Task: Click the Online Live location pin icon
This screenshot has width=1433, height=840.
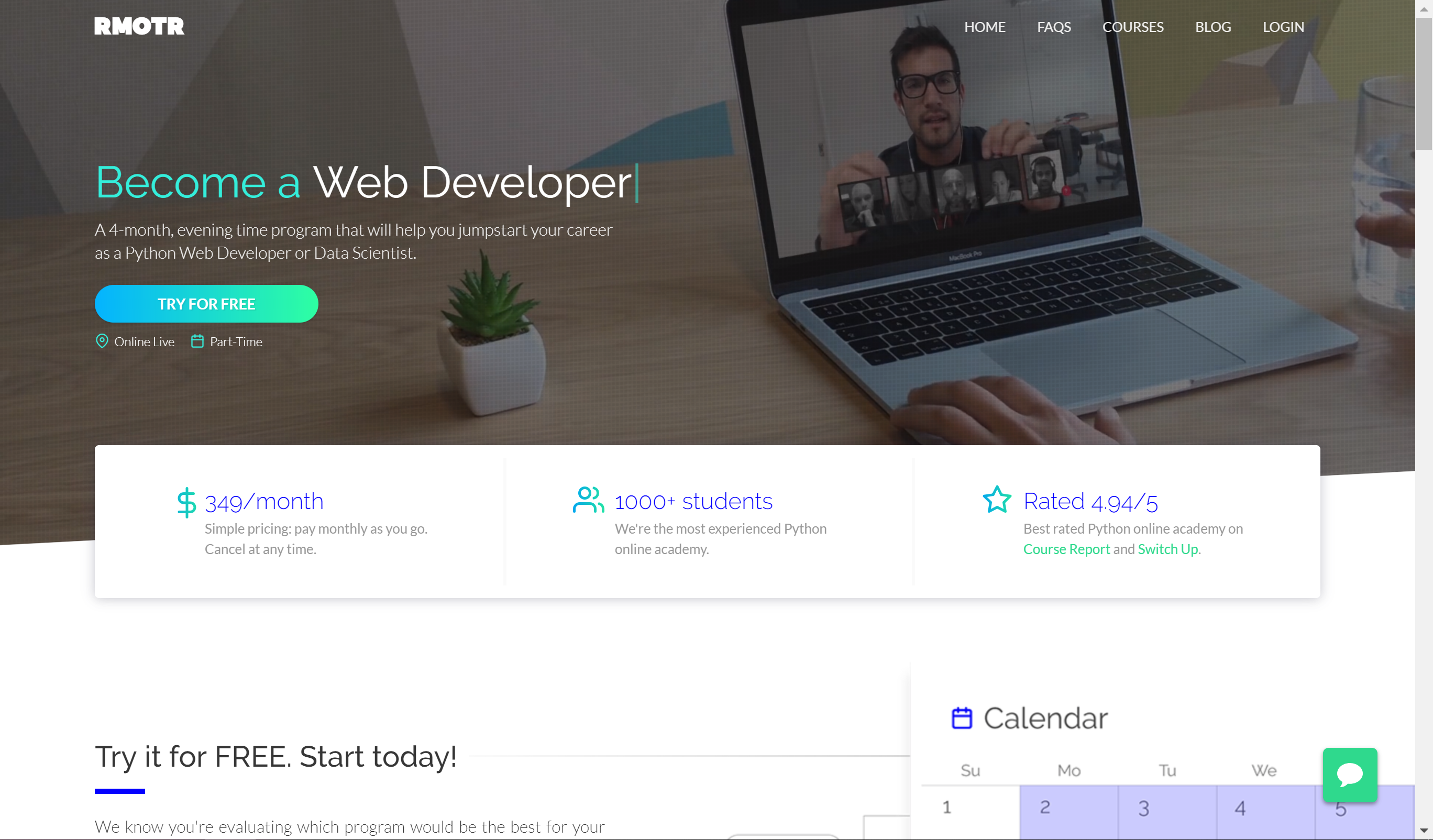Action: 102,341
